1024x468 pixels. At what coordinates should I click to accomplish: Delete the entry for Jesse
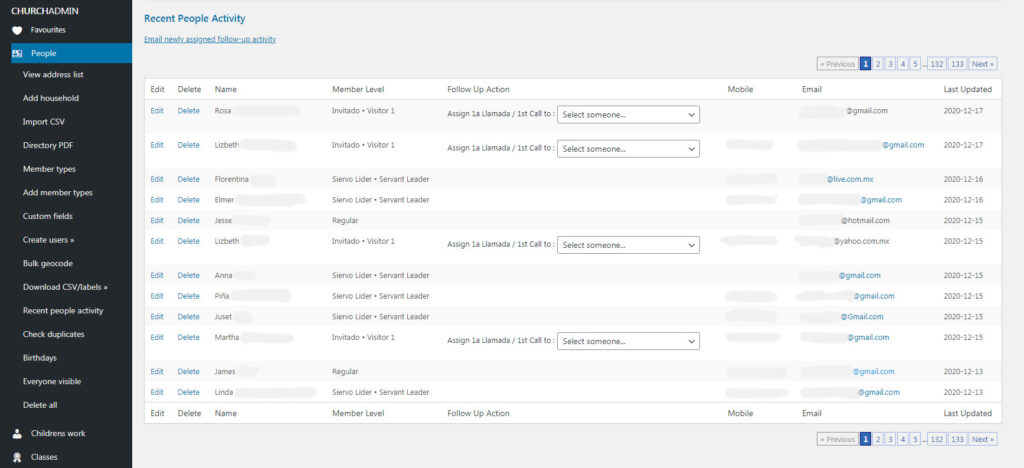coord(188,220)
